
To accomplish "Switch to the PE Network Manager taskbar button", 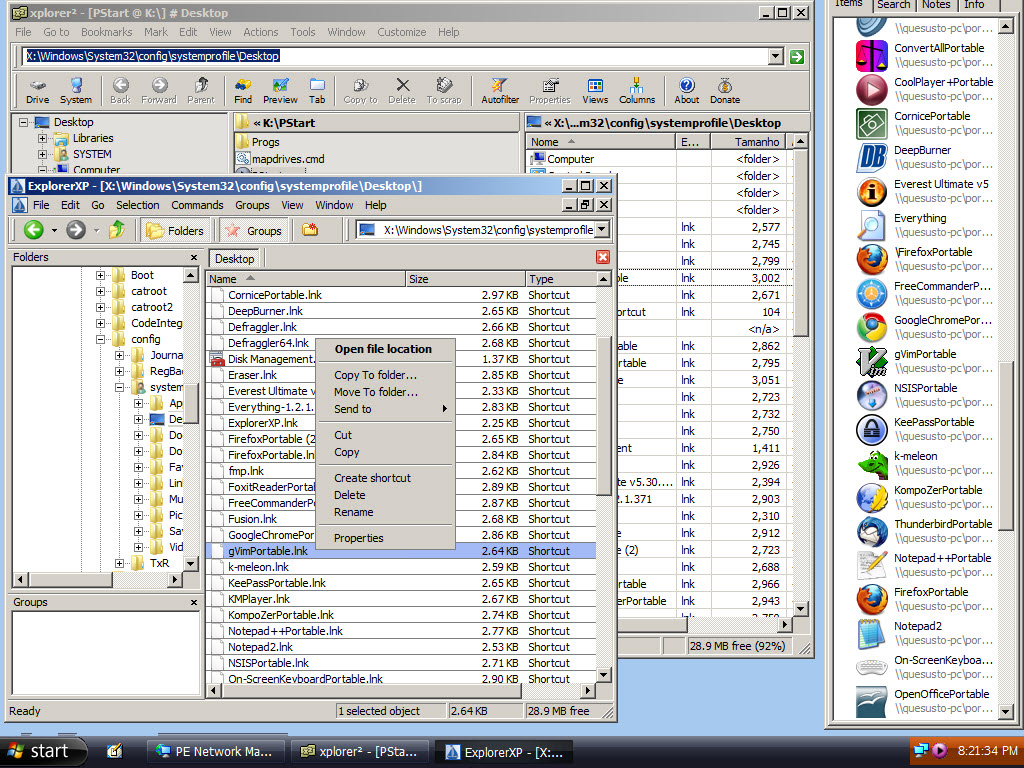I will (x=216, y=751).
